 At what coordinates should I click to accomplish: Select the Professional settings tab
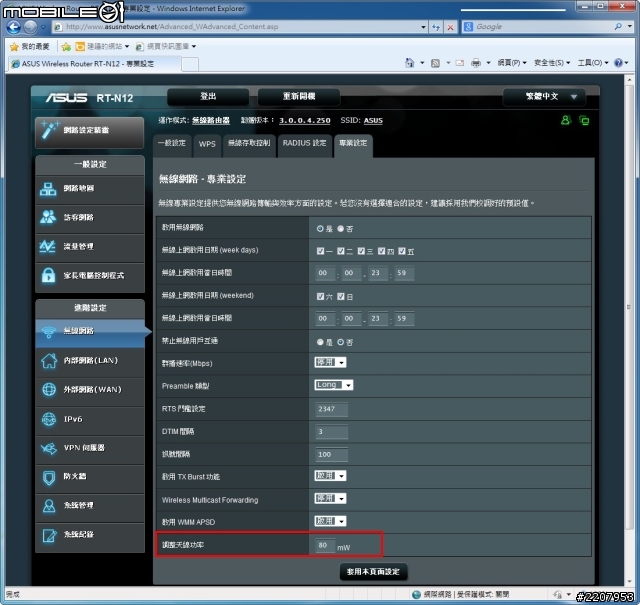point(353,144)
